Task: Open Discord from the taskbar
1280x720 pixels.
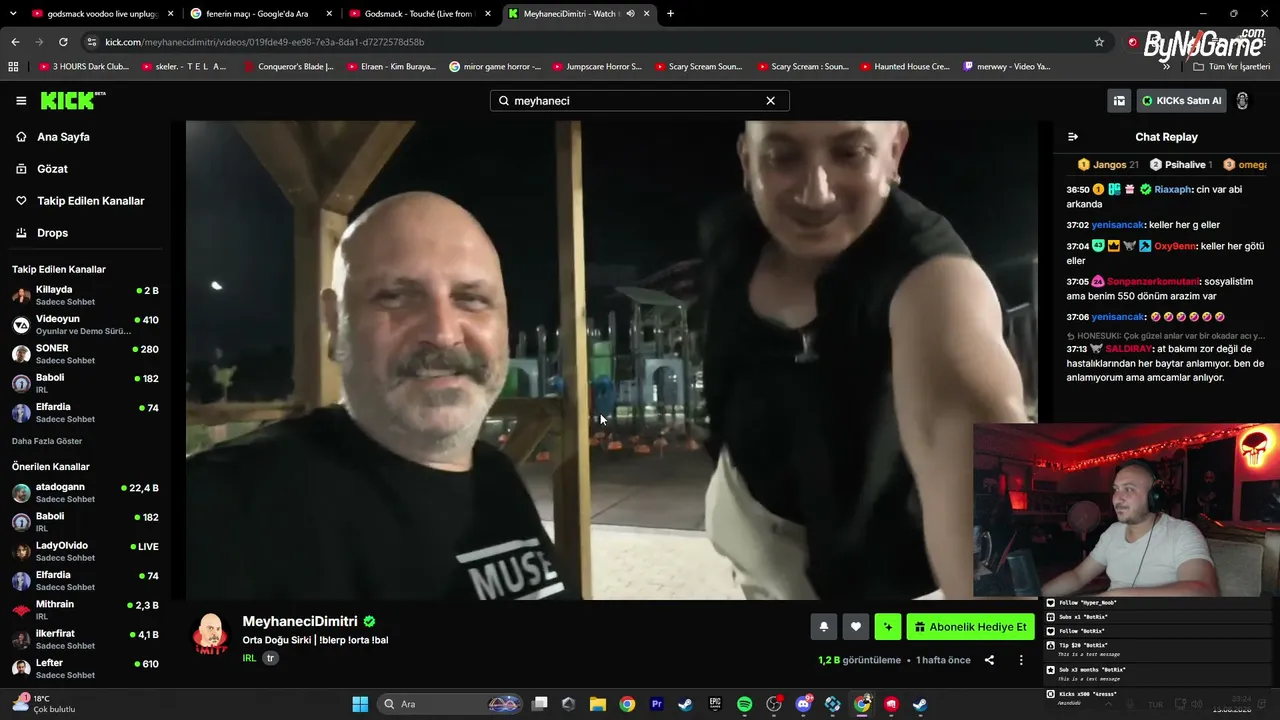Action: click(803, 704)
